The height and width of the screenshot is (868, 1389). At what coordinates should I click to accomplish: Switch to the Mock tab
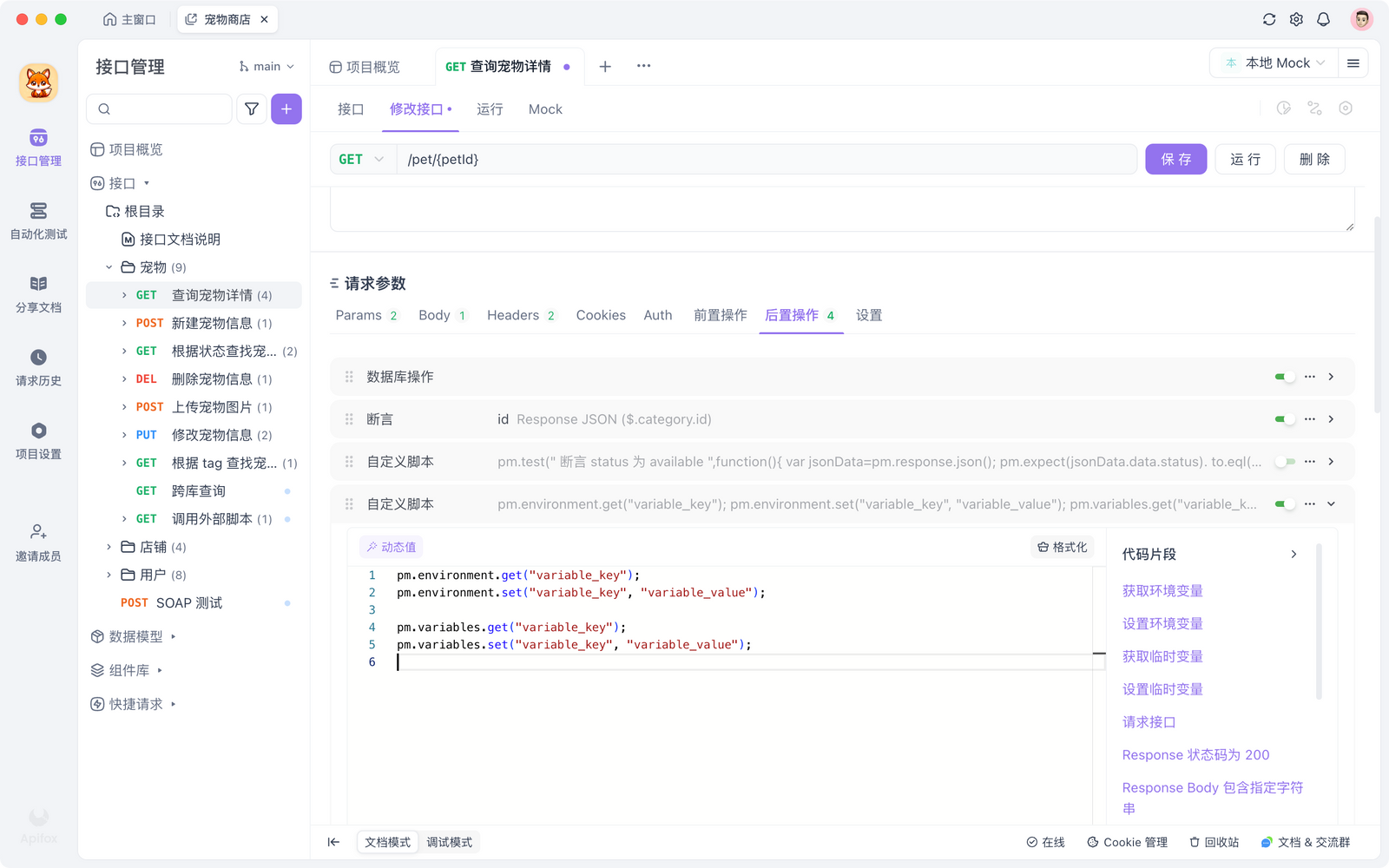tap(545, 109)
